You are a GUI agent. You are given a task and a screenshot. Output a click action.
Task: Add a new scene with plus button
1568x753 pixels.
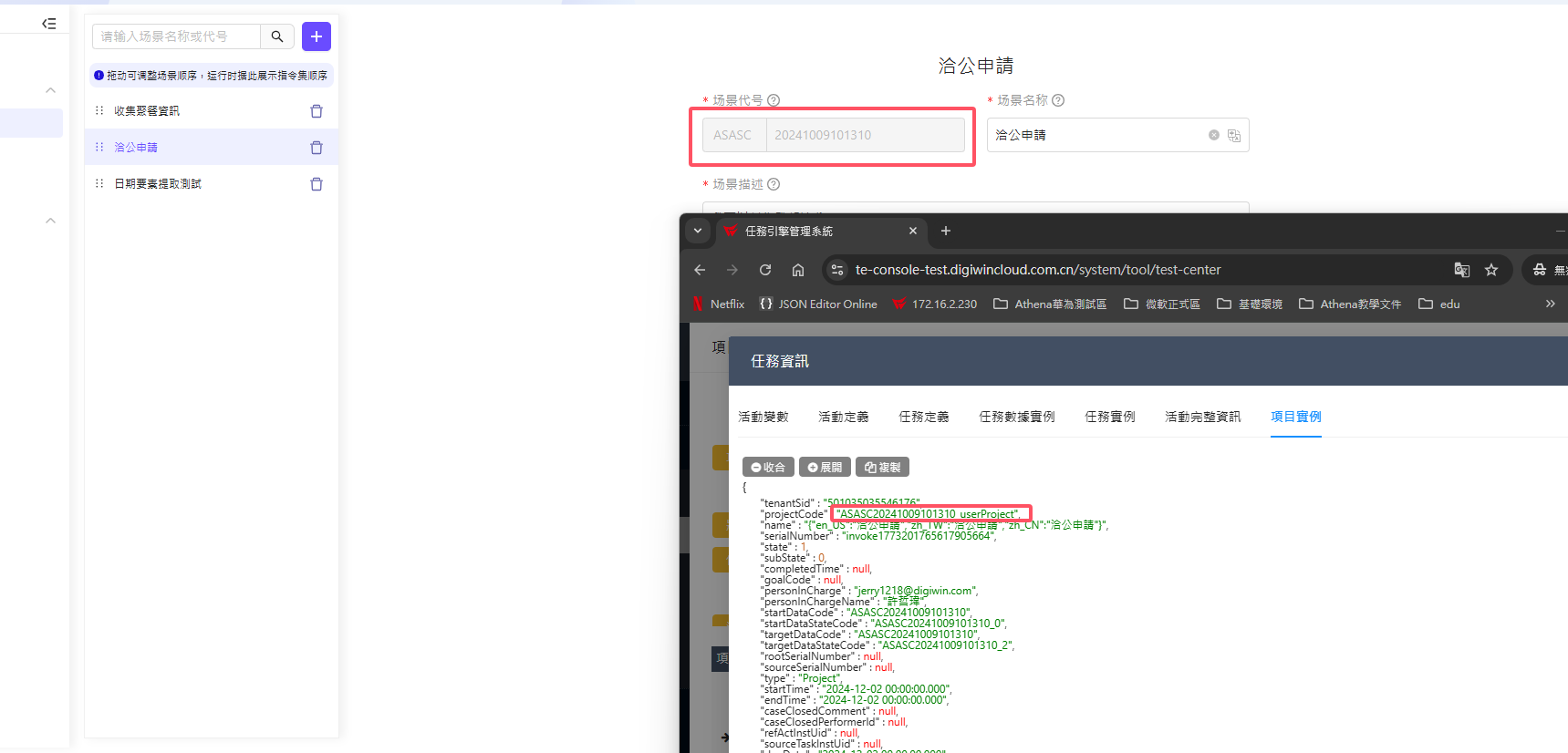(x=317, y=36)
